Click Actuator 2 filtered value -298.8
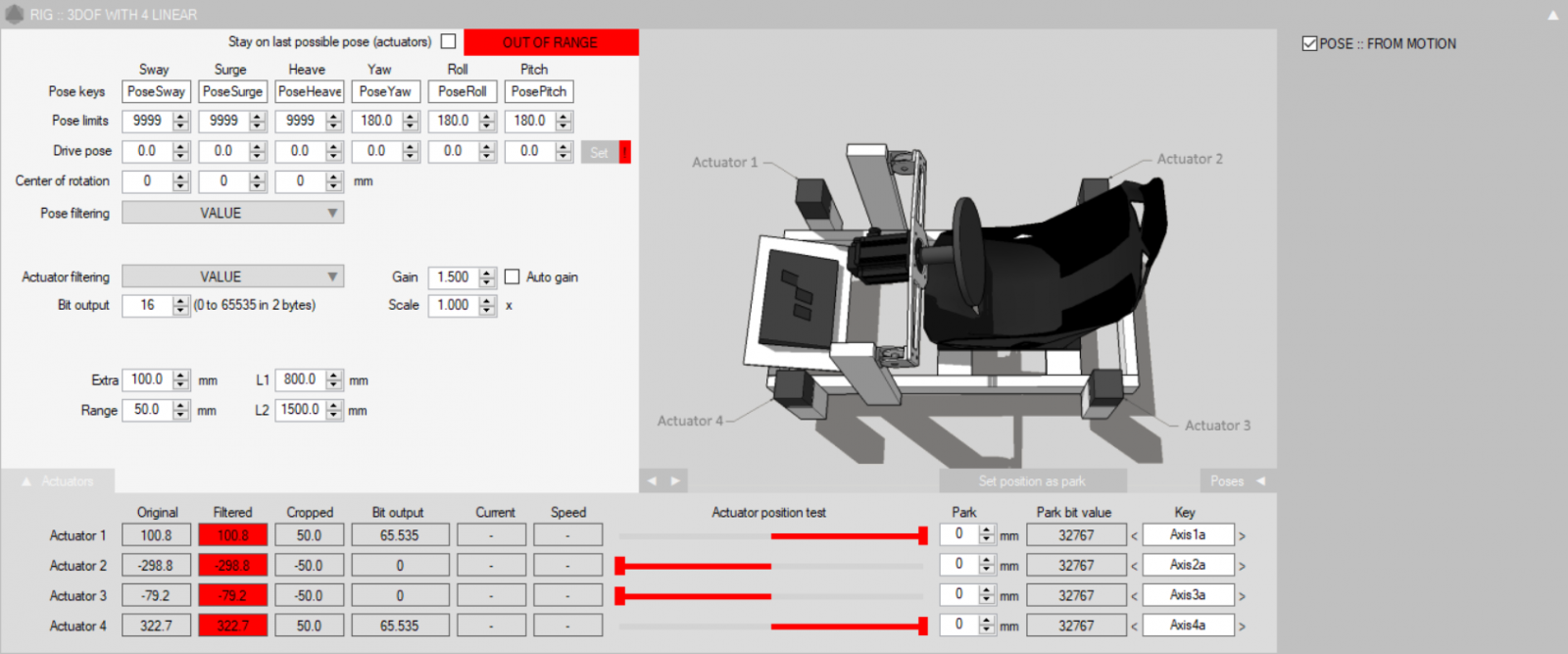Image resolution: width=1568 pixels, height=654 pixels. tap(232, 566)
